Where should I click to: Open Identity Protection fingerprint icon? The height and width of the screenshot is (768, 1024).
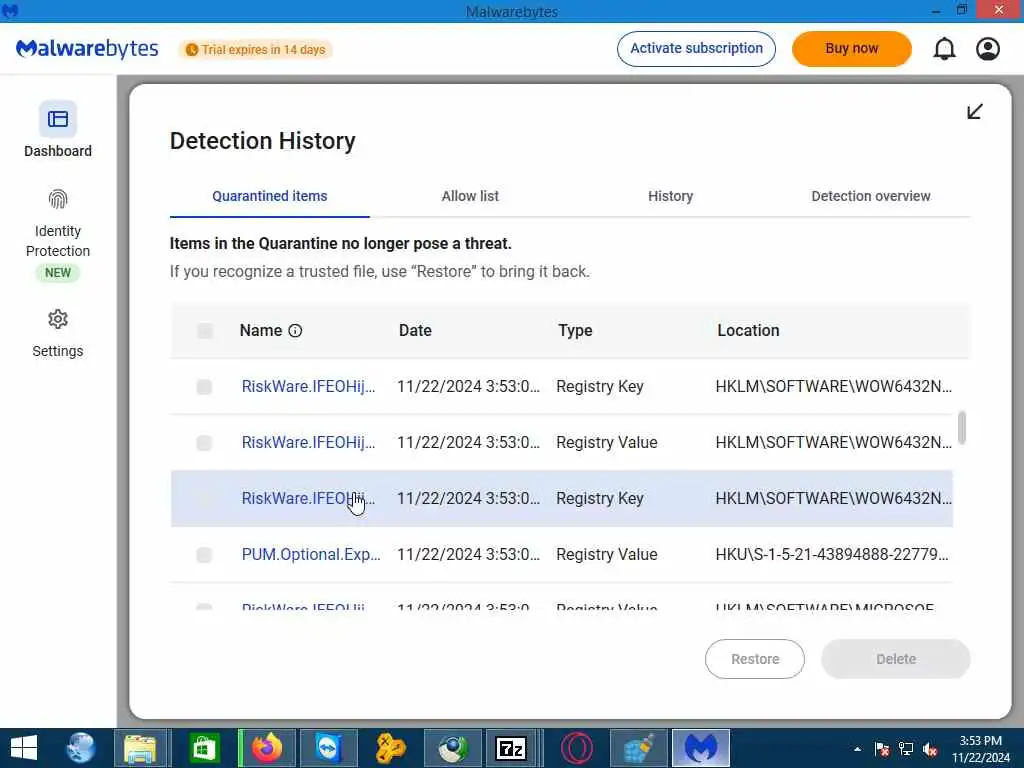pyautogui.click(x=57, y=199)
